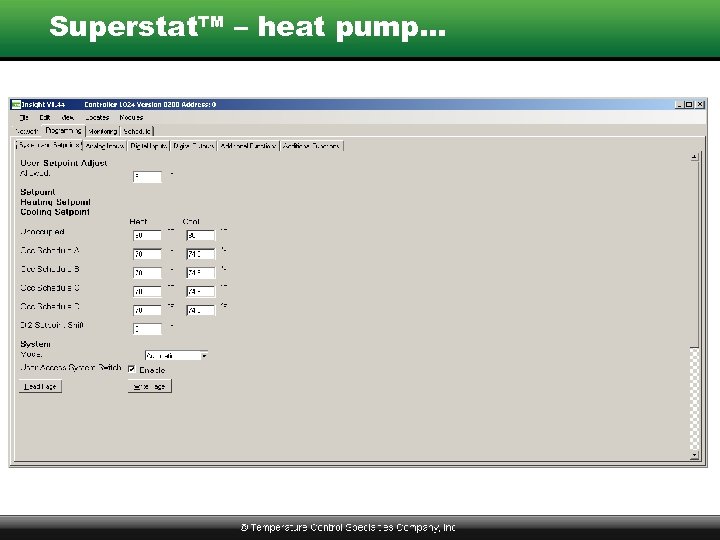Open the Analog Inputs sub-tab

[x=105, y=146]
